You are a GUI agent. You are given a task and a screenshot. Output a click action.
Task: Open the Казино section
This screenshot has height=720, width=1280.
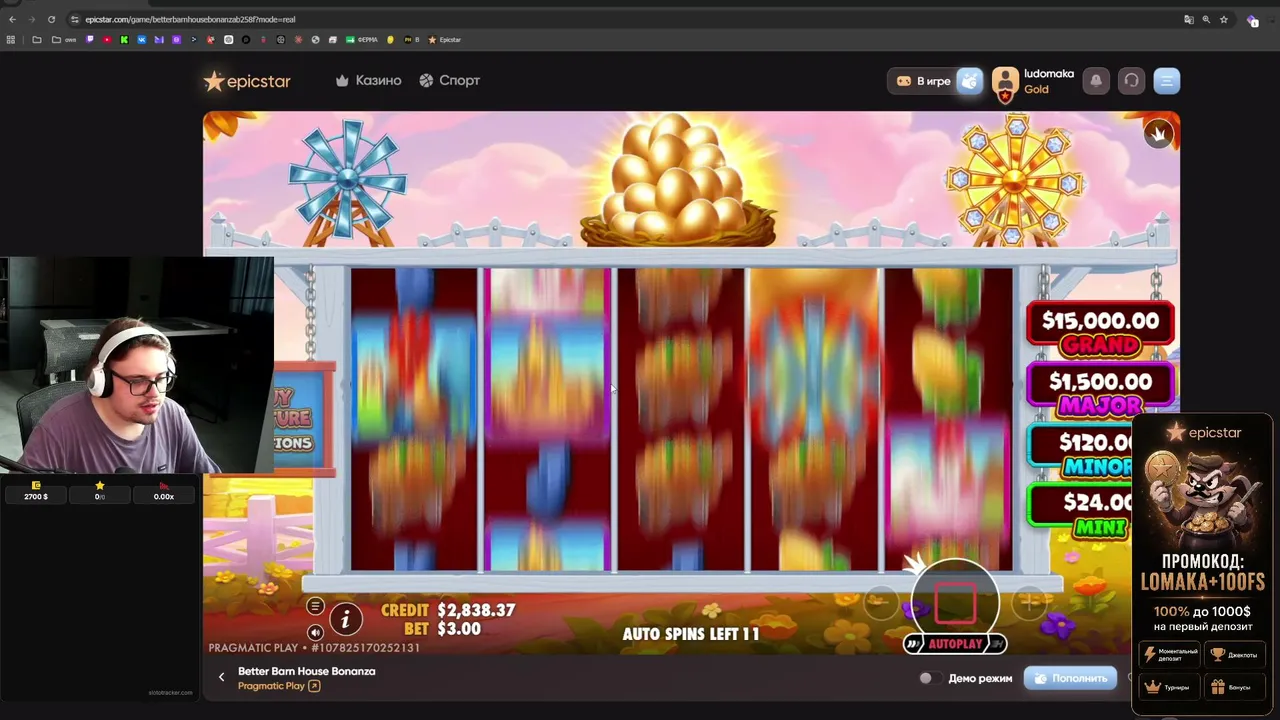368,80
